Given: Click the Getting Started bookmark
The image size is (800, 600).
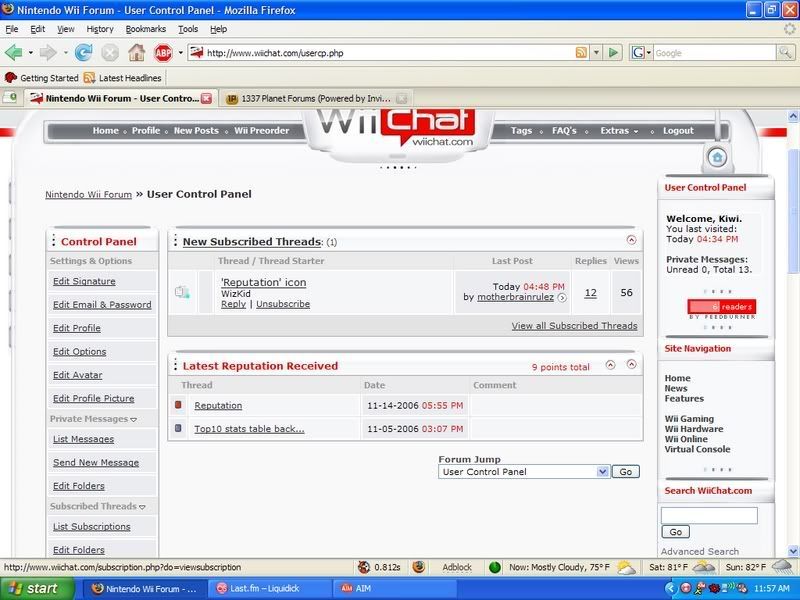Looking at the screenshot, I should (41, 78).
